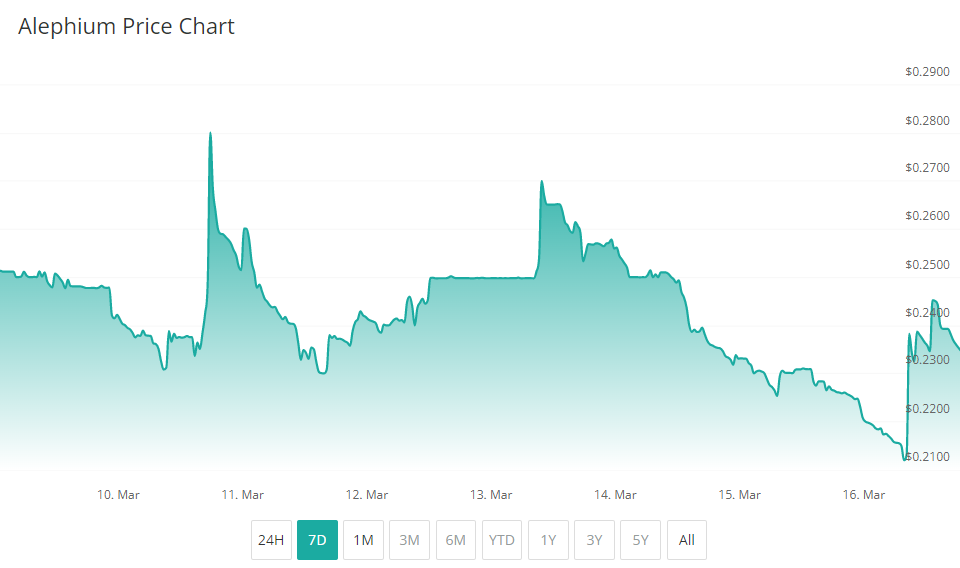
Task: Click the 12. Mar axis label
Action: (367, 495)
